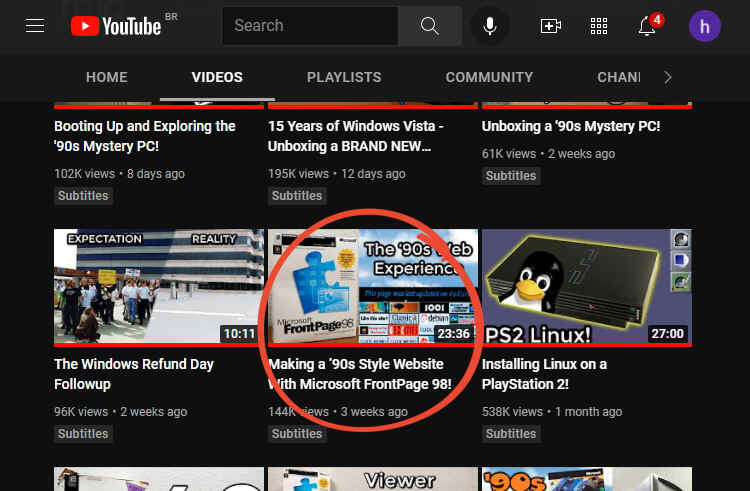Open the partially shown CHANNELS tab
This screenshot has width=750, height=491.
618,77
